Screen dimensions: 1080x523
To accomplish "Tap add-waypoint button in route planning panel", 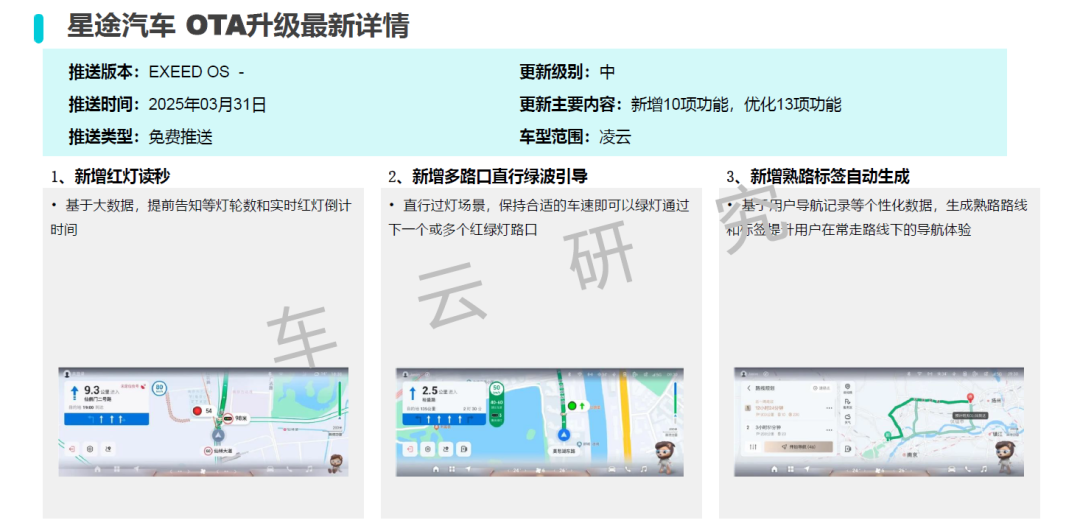I will tap(821, 388).
